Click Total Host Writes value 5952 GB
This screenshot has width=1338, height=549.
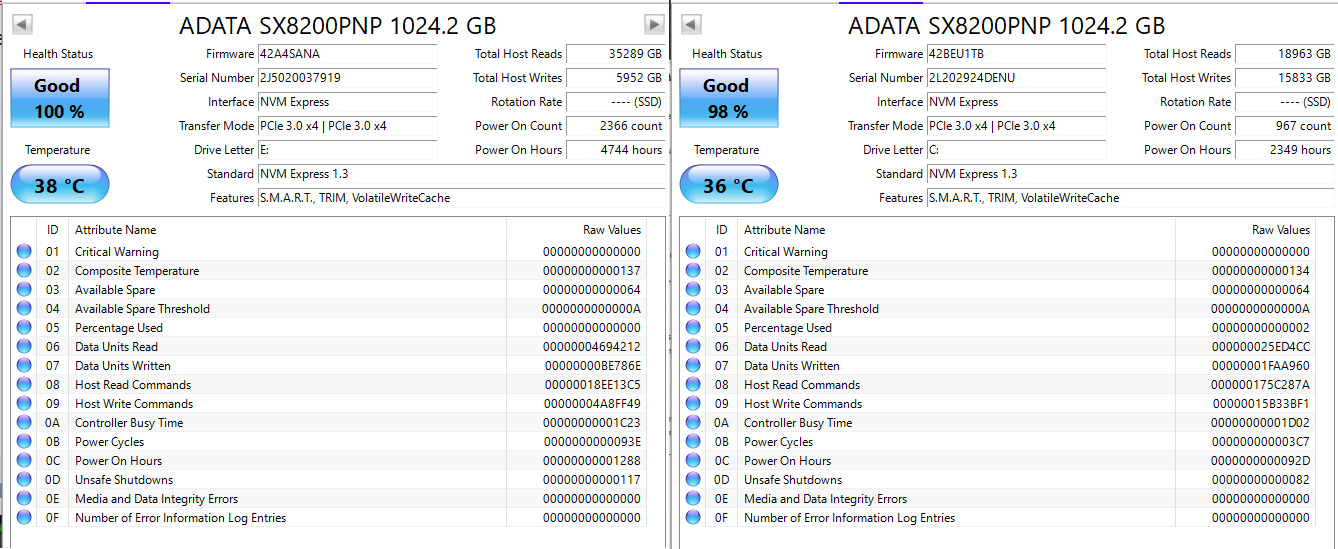[x=616, y=78]
